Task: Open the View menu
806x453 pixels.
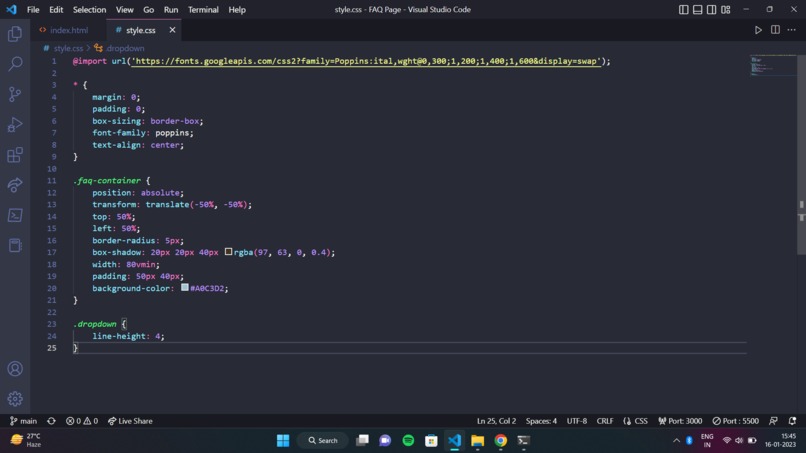Action: [124, 10]
